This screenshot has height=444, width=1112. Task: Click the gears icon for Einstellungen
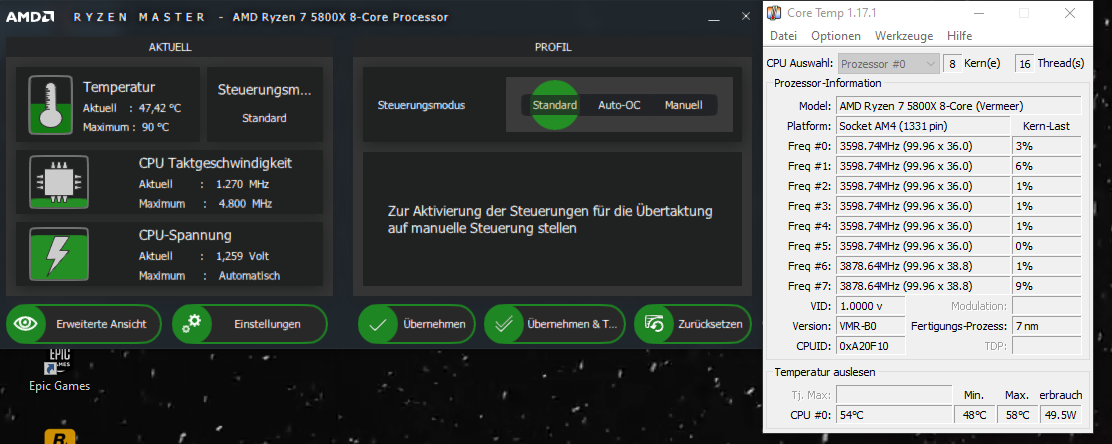pyautogui.click(x=191, y=324)
